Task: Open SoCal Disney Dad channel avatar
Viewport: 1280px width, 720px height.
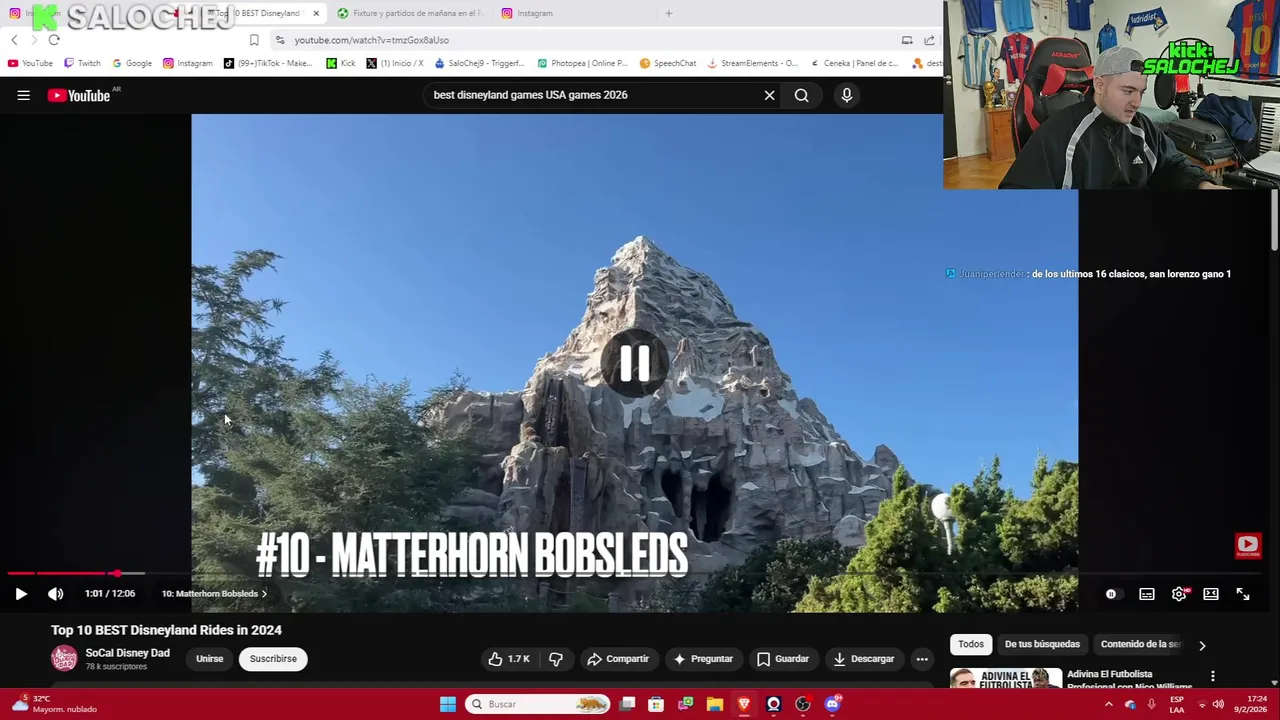Action: coord(64,658)
